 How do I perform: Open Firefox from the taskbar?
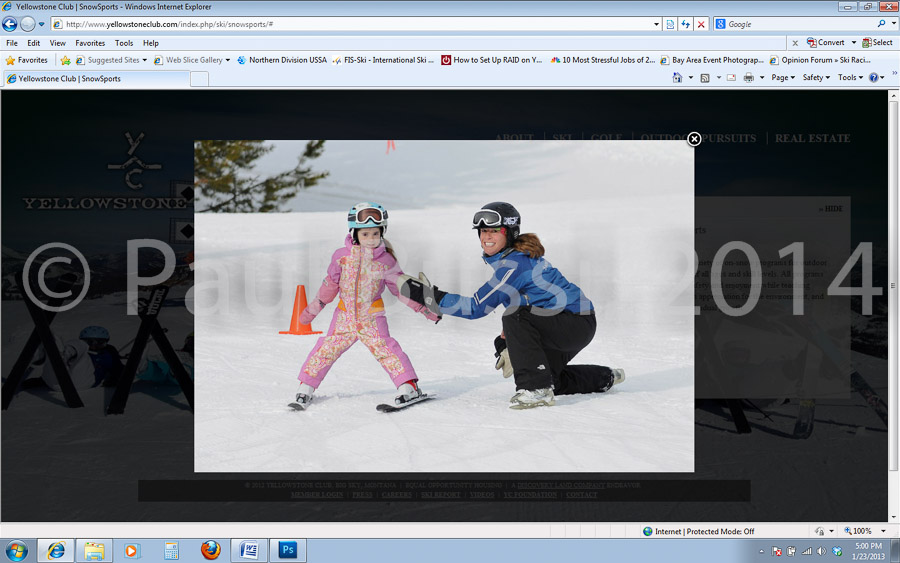(x=210, y=551)
